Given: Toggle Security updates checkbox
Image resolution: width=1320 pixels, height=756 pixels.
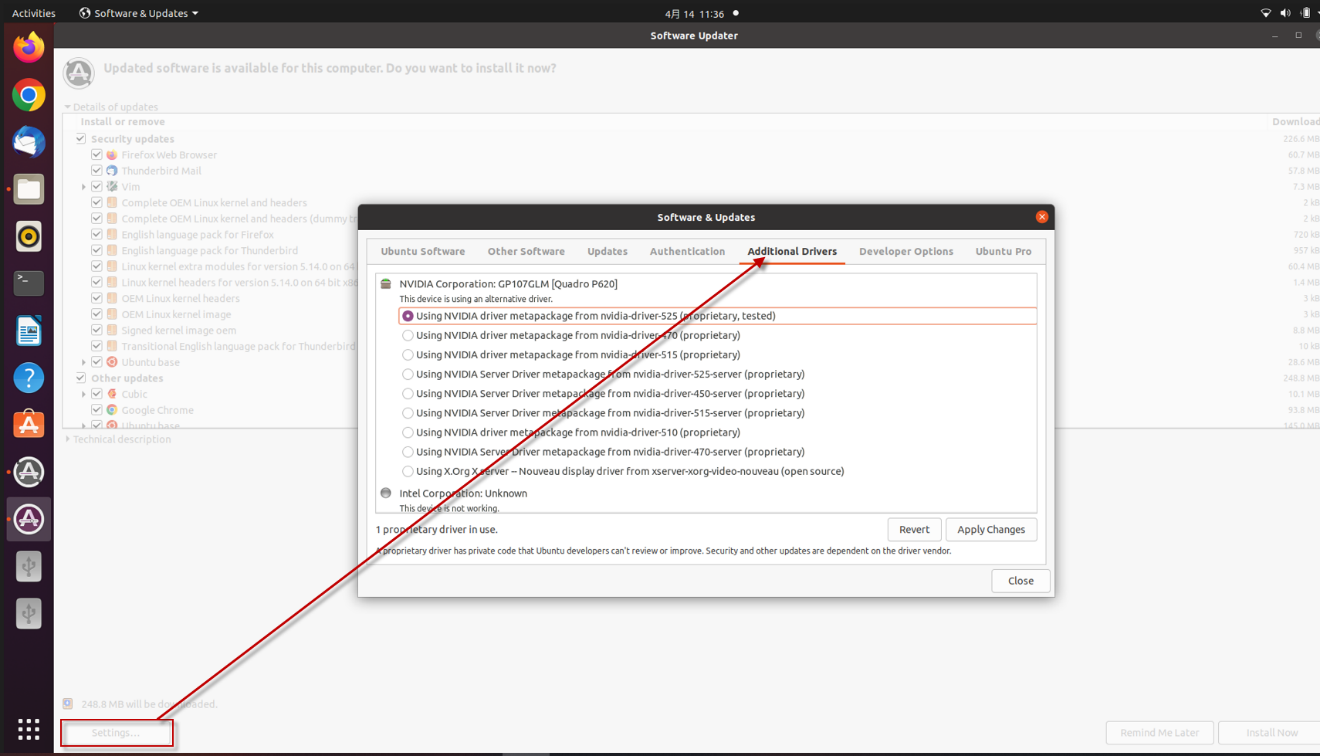Looking at the screenshot, I should pos(81,139).
